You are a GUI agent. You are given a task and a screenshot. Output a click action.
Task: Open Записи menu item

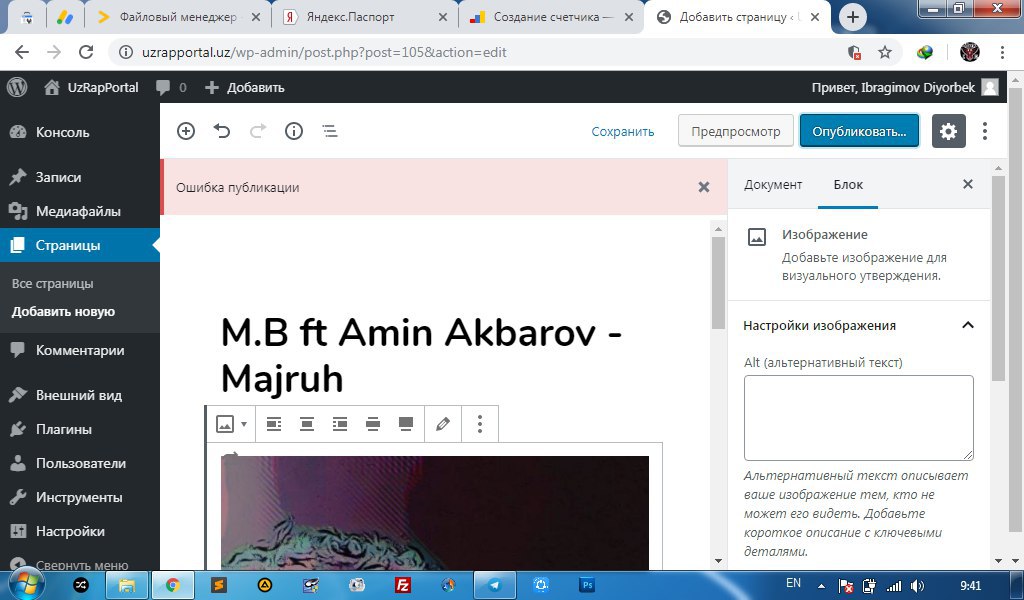pos(80,177)
